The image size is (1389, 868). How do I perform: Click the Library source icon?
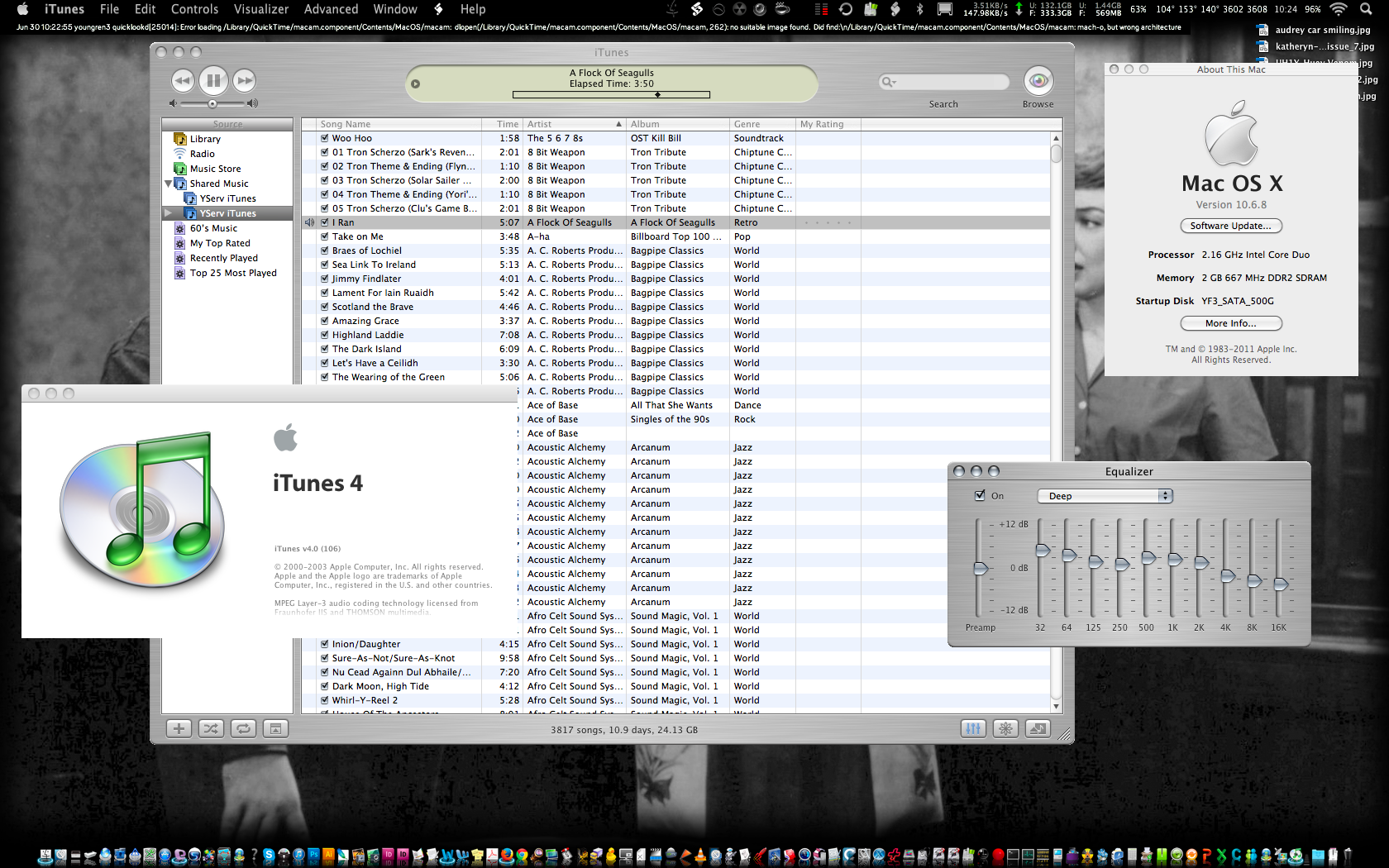point(180,139)
